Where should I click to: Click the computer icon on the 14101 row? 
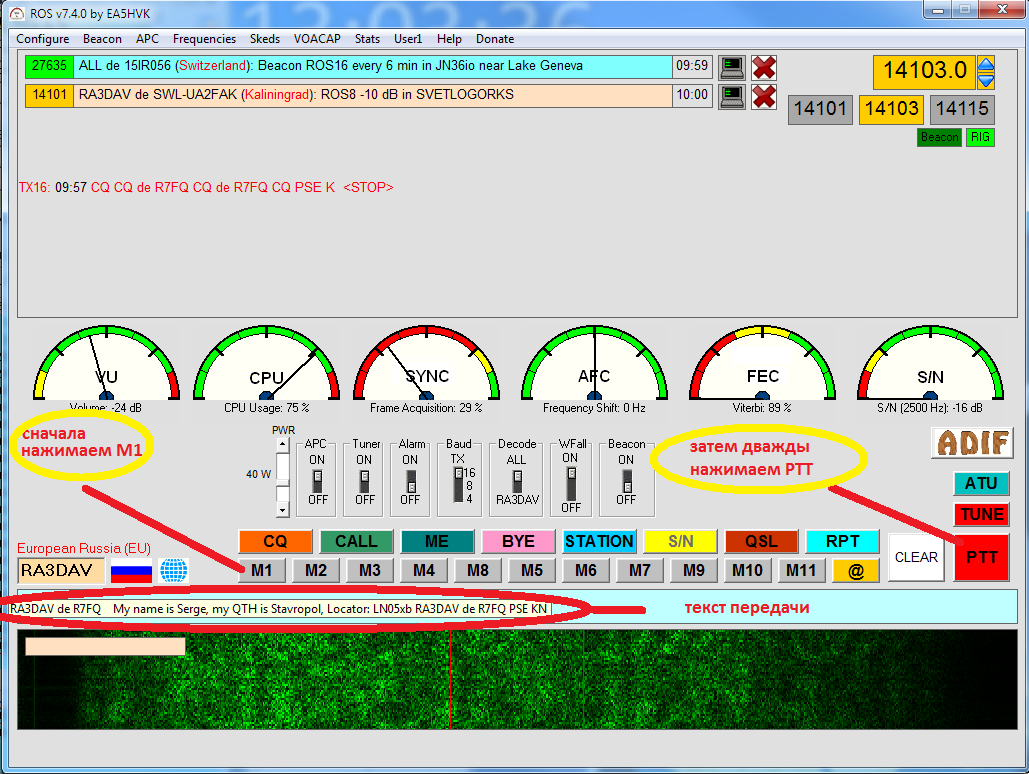pos(732,96)
